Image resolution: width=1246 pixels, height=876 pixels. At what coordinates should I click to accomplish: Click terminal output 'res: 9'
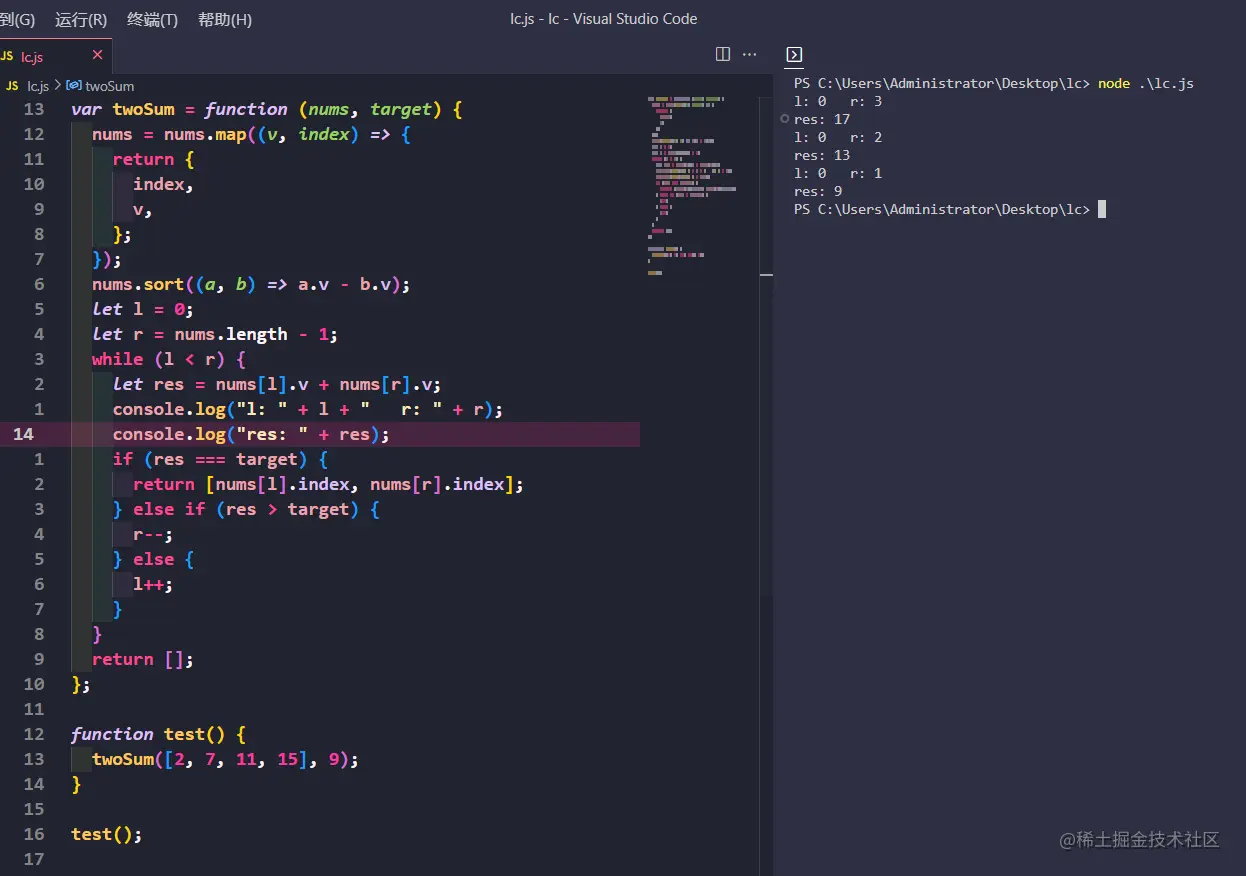(818, 191)
